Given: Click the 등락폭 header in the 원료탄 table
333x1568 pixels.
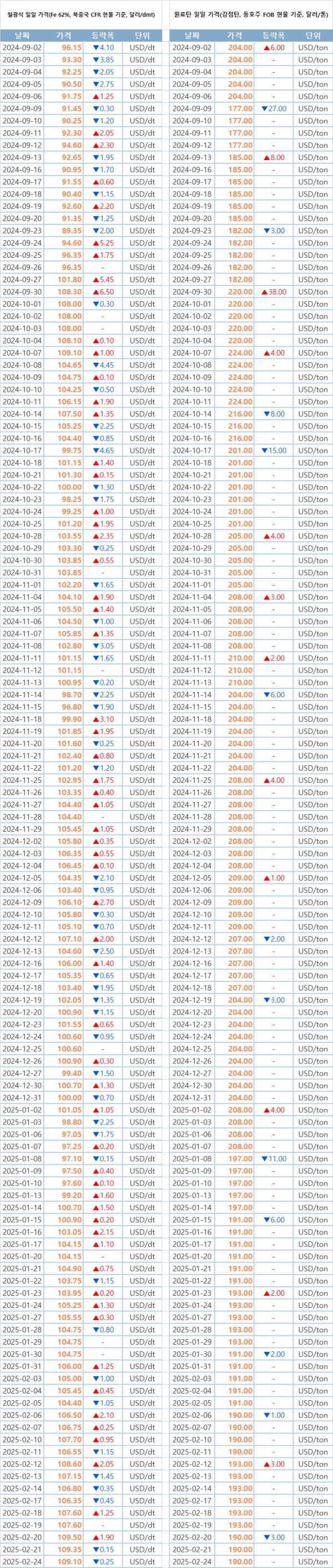Looking at the screenshot, I should click(x=274, y=36).
